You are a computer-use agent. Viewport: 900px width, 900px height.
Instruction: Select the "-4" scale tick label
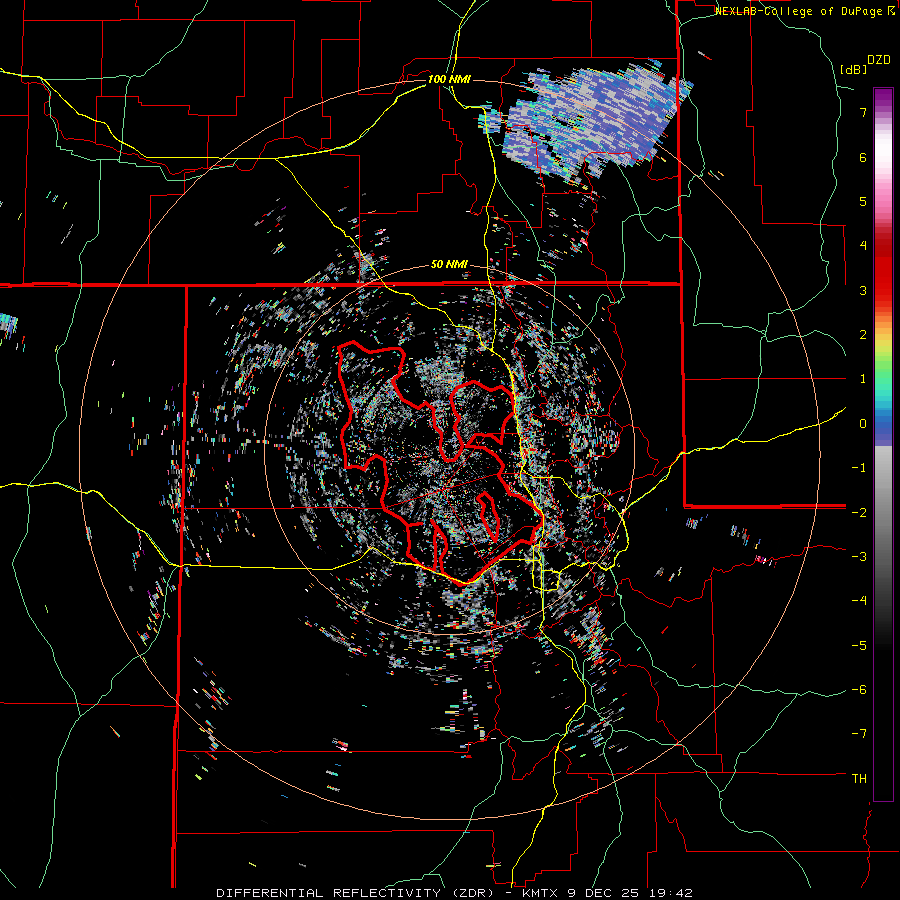click(859, 600)
